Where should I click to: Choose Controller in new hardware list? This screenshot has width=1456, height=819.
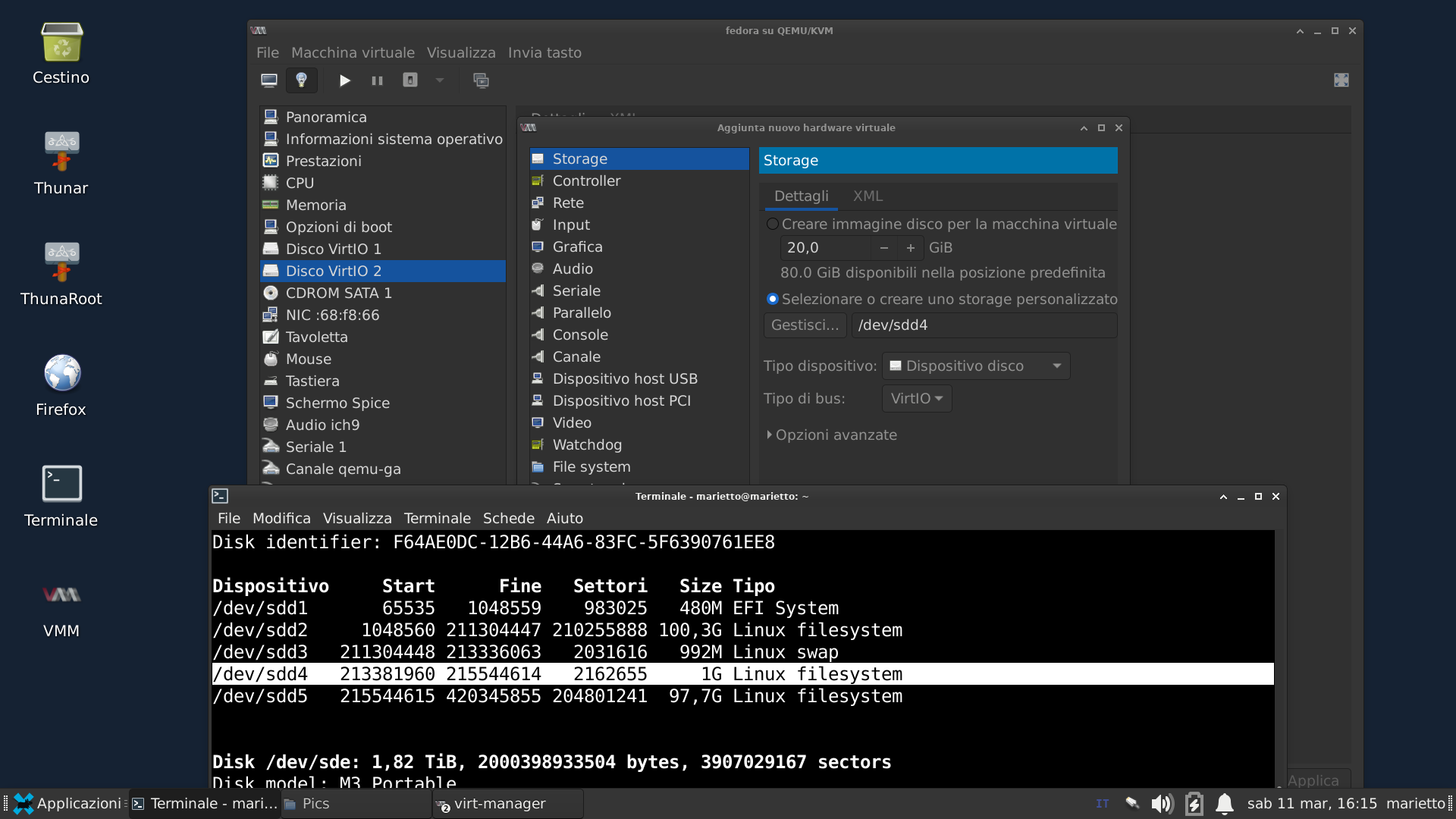coord(639,180)
